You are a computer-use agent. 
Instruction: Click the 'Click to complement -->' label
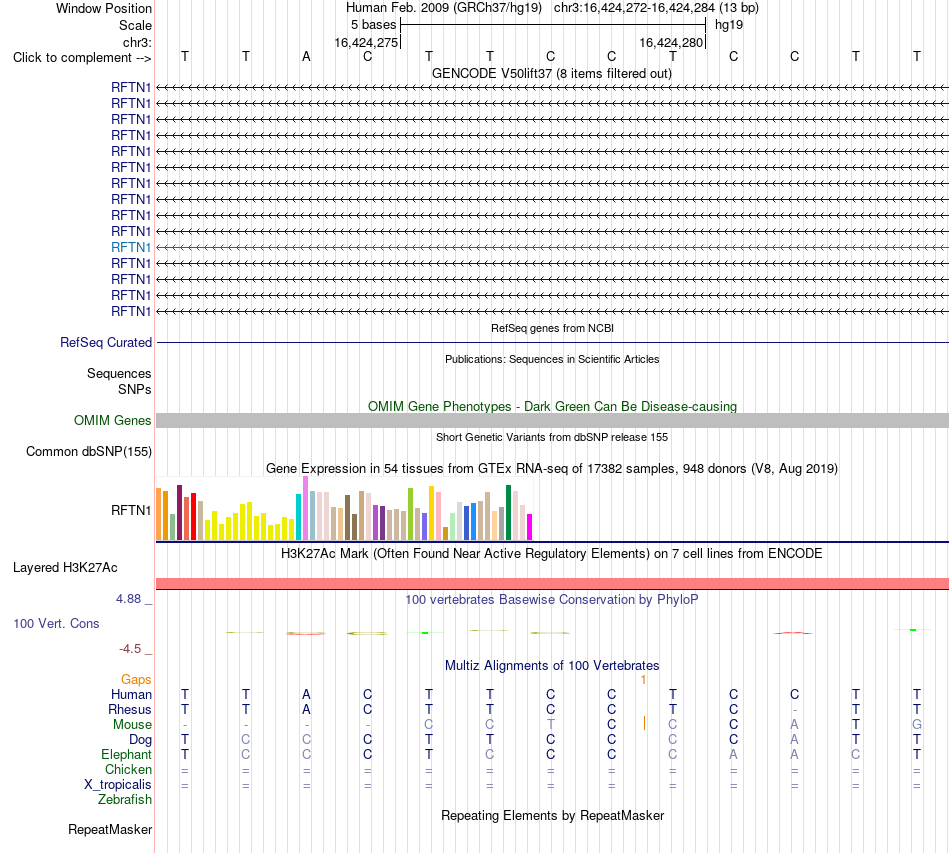click(82, 58)
